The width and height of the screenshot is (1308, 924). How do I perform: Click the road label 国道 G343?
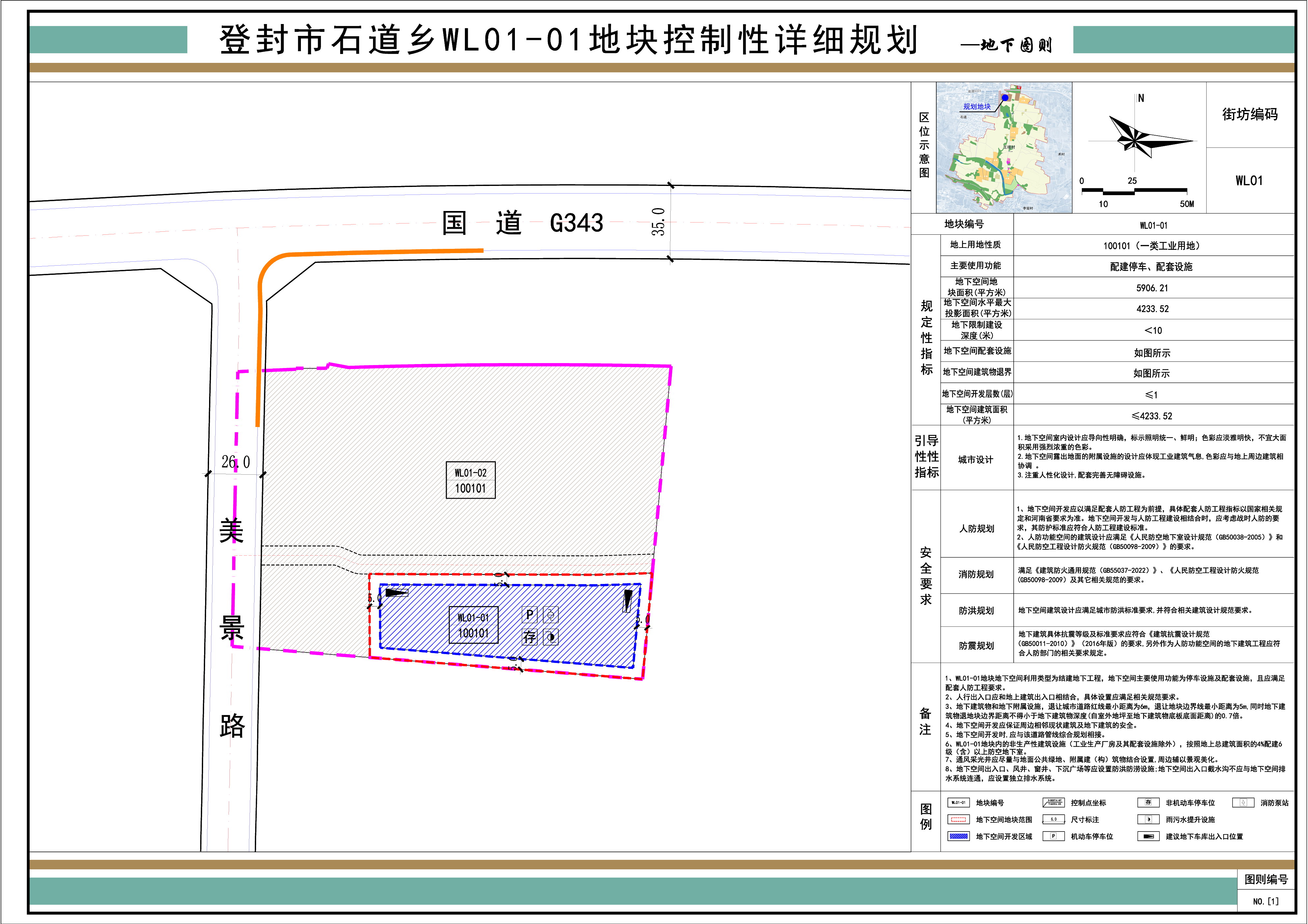(x=522, y=223)
